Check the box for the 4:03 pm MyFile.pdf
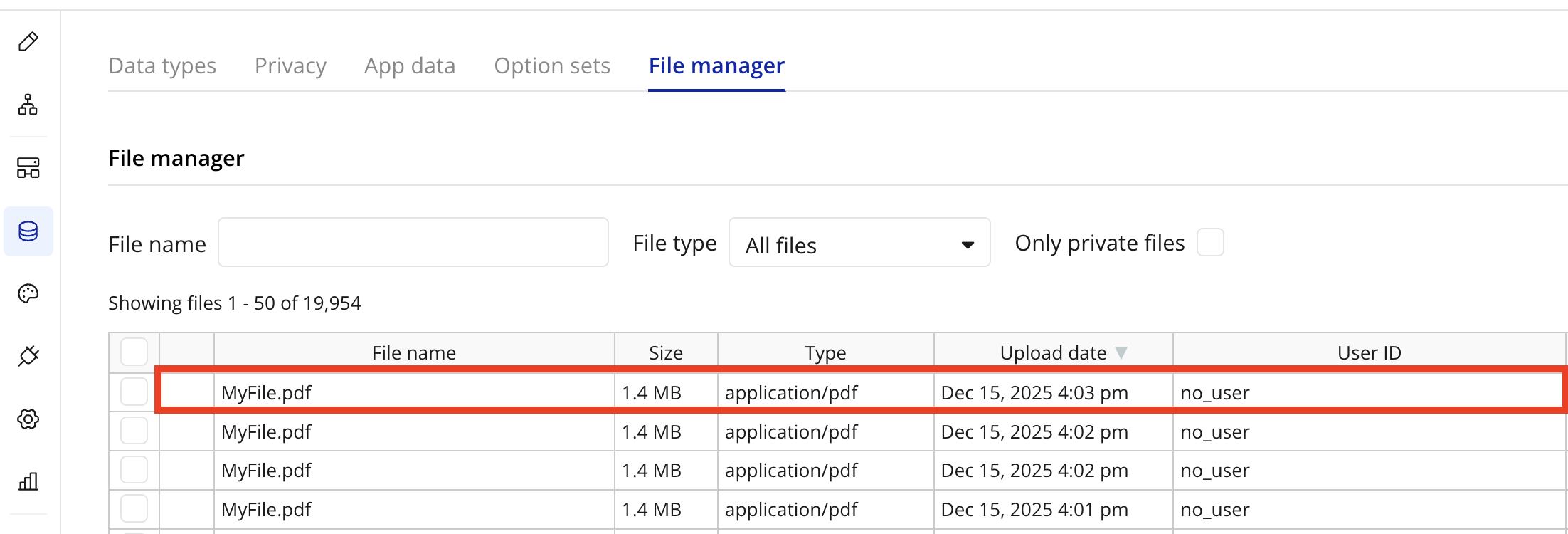Image resolution: width=1568 pixels, height=534 pixels. tap(134, 392)
